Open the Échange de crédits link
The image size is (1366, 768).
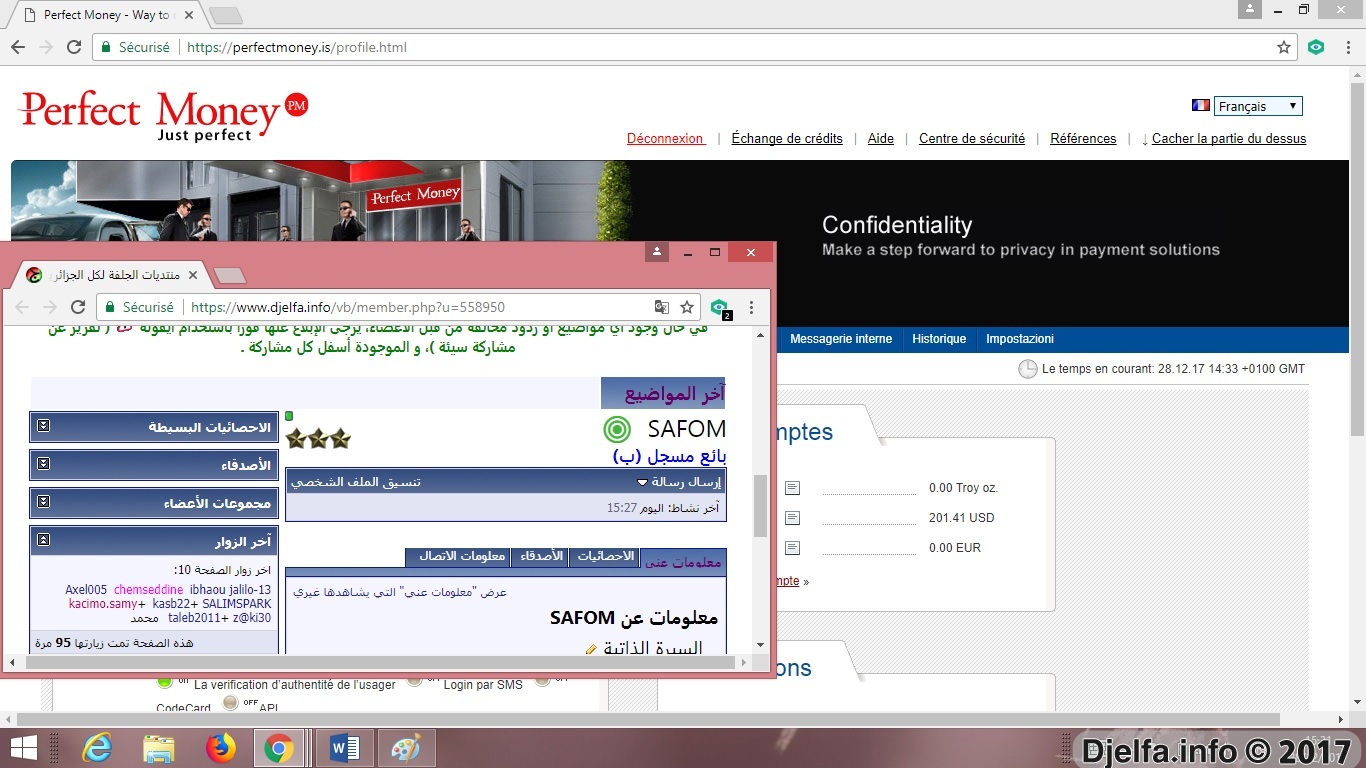787,139
